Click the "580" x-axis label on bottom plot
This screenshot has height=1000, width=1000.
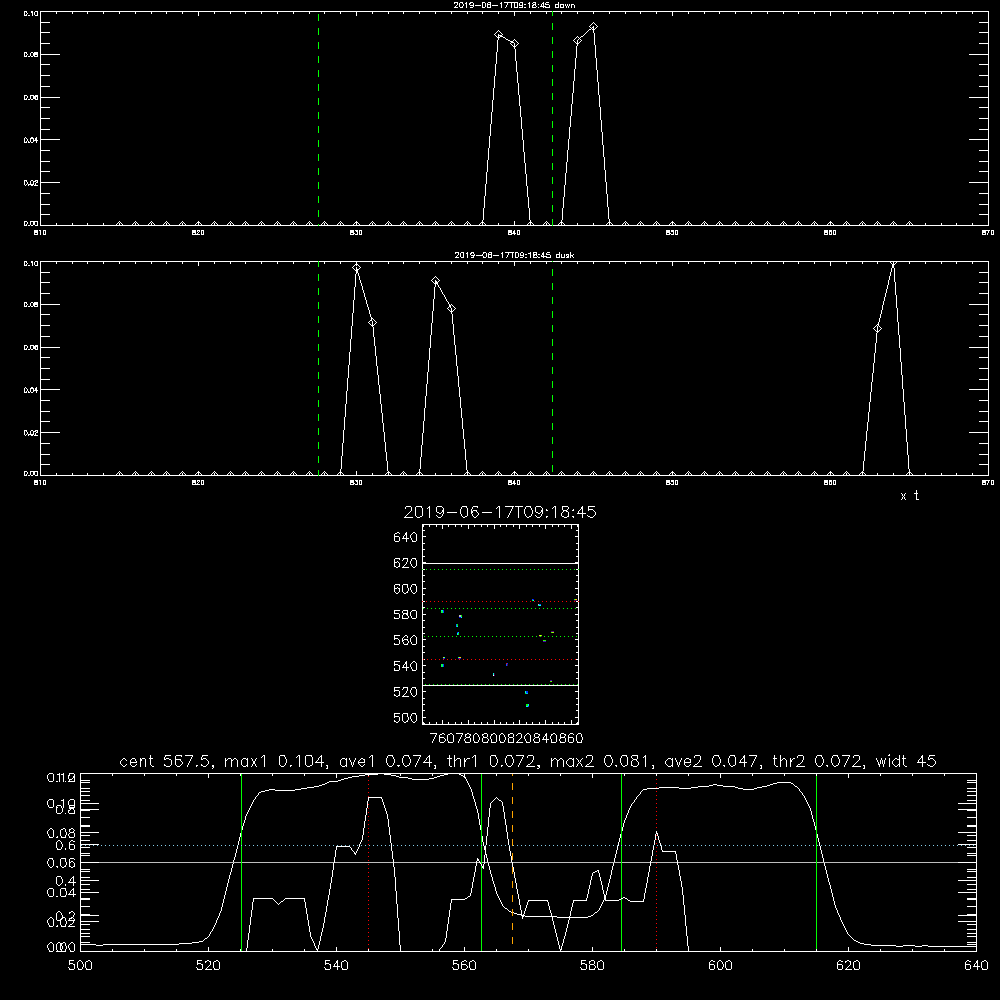pos(592,966)
